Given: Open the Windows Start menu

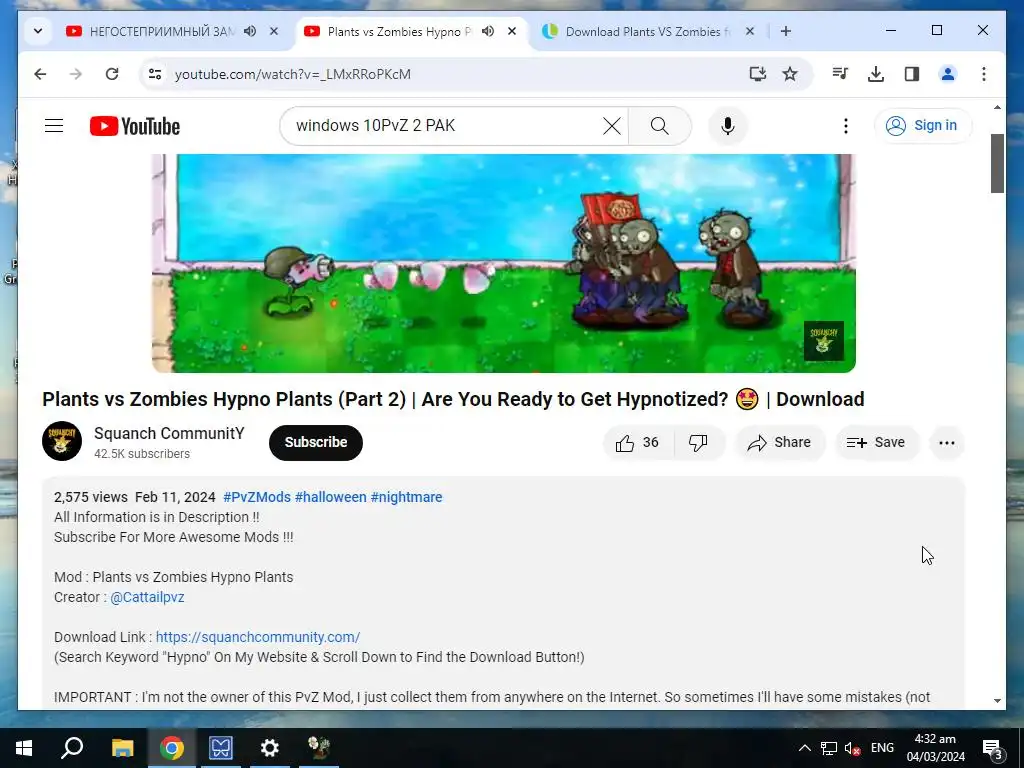Looking at the screenshot, I should coord(24,748).
